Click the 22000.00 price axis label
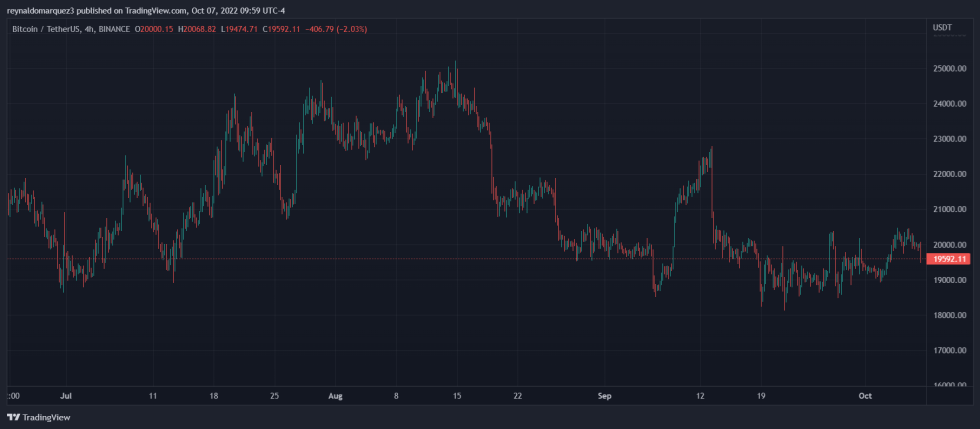This screenshot has height=429, width=980. click(947, 174)
